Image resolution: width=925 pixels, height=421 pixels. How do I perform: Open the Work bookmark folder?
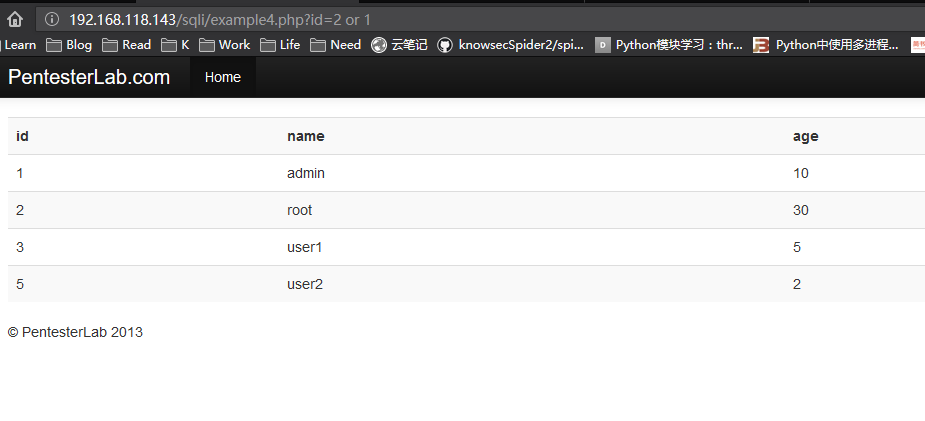click(225, 45)
